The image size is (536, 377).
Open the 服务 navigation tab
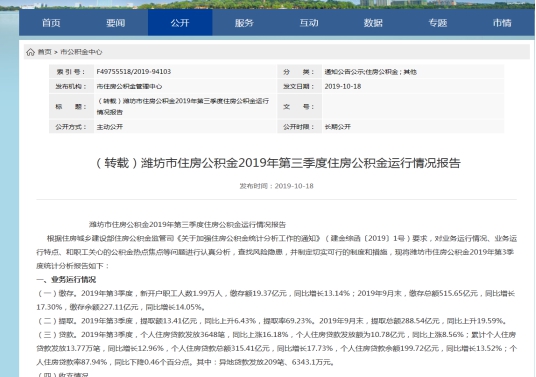244,23
